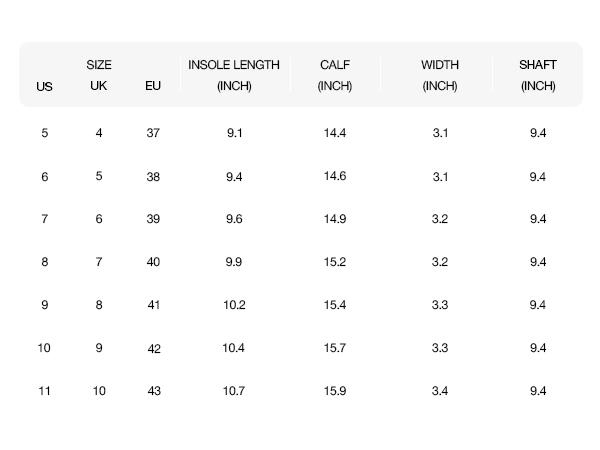Click the UK sub-header
600x450 pixels.
pyautogui.click(x=98, y=86)
